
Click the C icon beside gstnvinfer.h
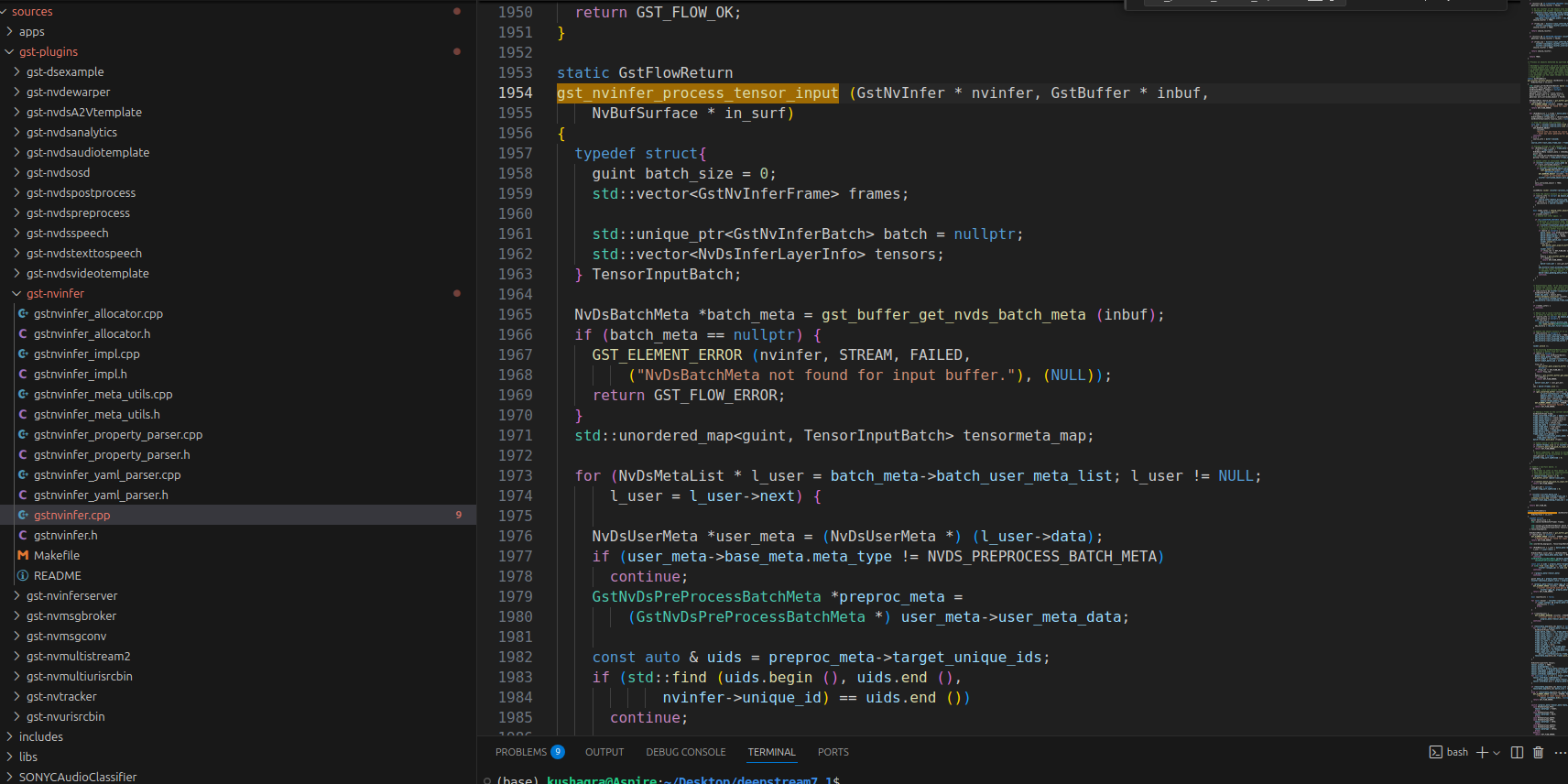[23, 535]
